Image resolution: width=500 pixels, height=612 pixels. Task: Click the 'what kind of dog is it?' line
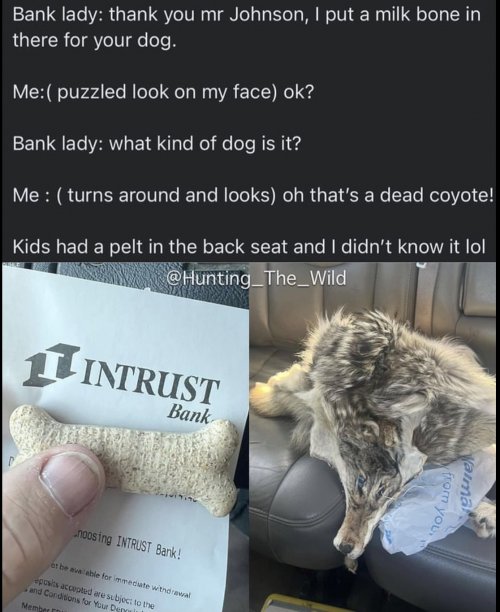[x=157, y=144]
